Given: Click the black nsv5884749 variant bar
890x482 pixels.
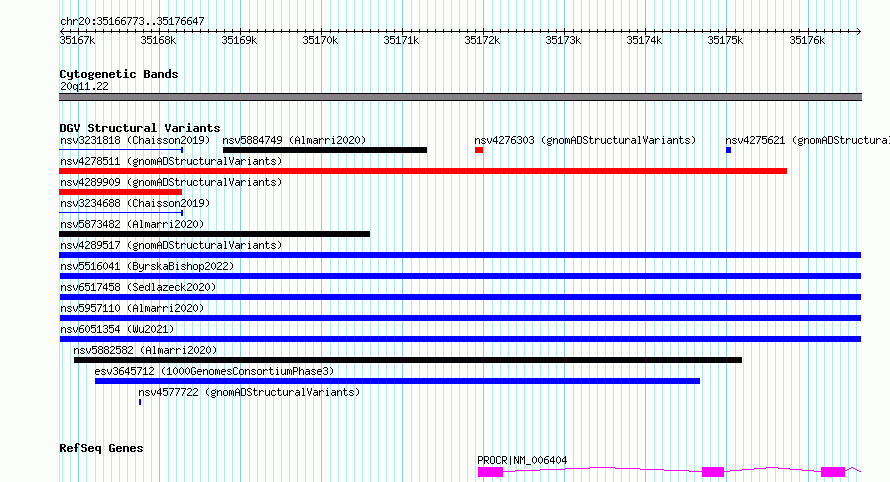Looking at the screenshot, I should pyautogui.click(x=325, y=150).
